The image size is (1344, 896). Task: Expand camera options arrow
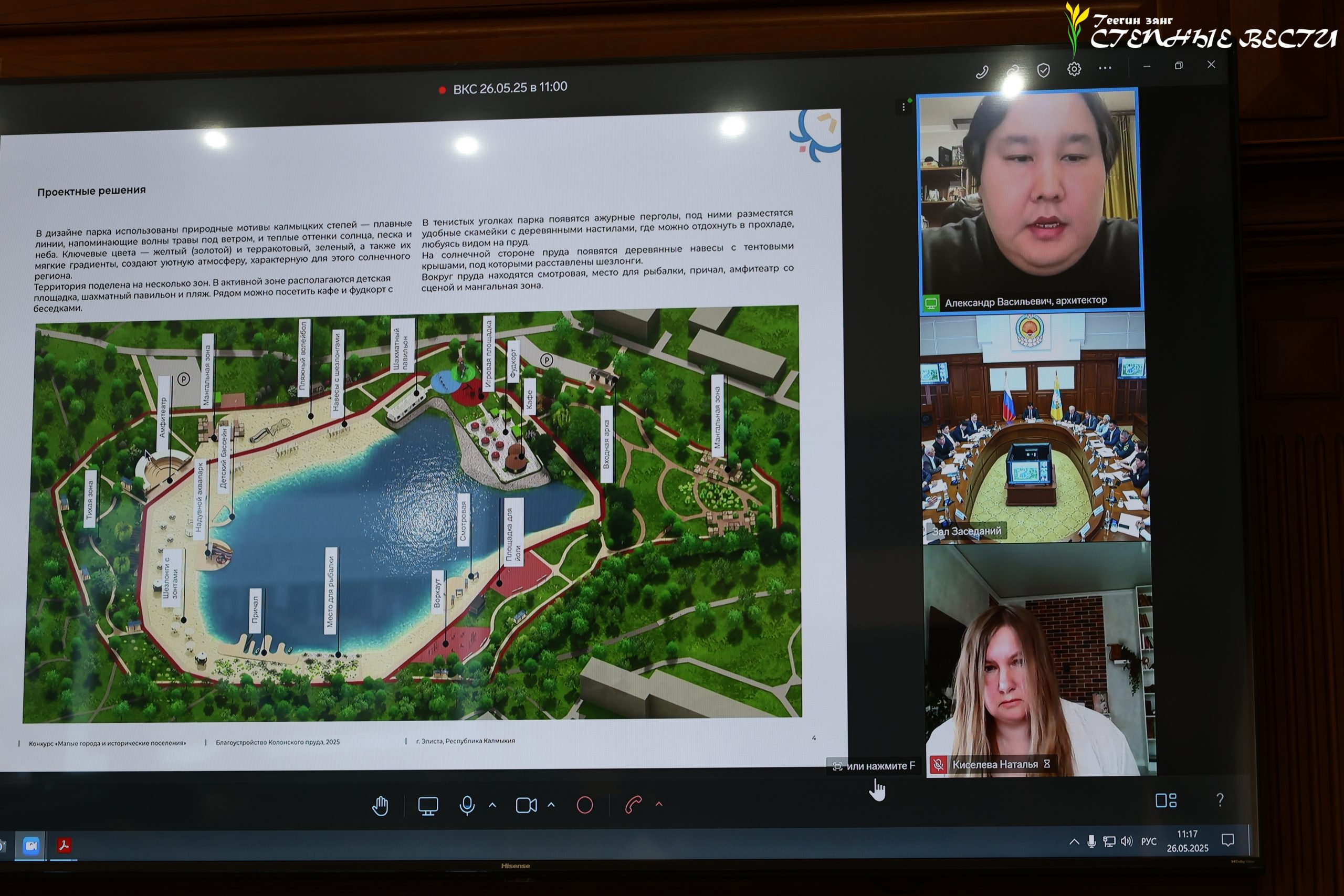[x=551, y=805]
